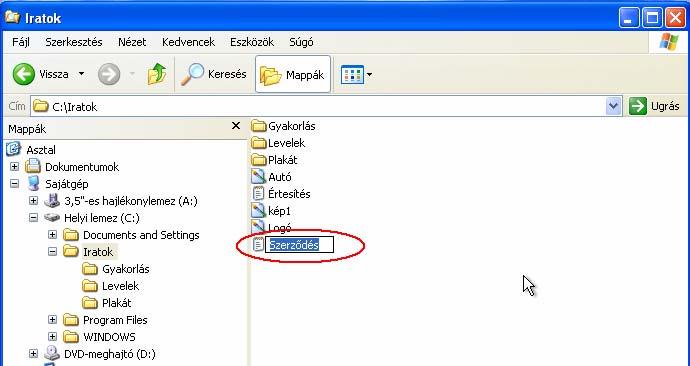The width and height of the screenshot is (690, 366).
Task: Open Views dropdown arrow
Action: [x=369, y=75]
